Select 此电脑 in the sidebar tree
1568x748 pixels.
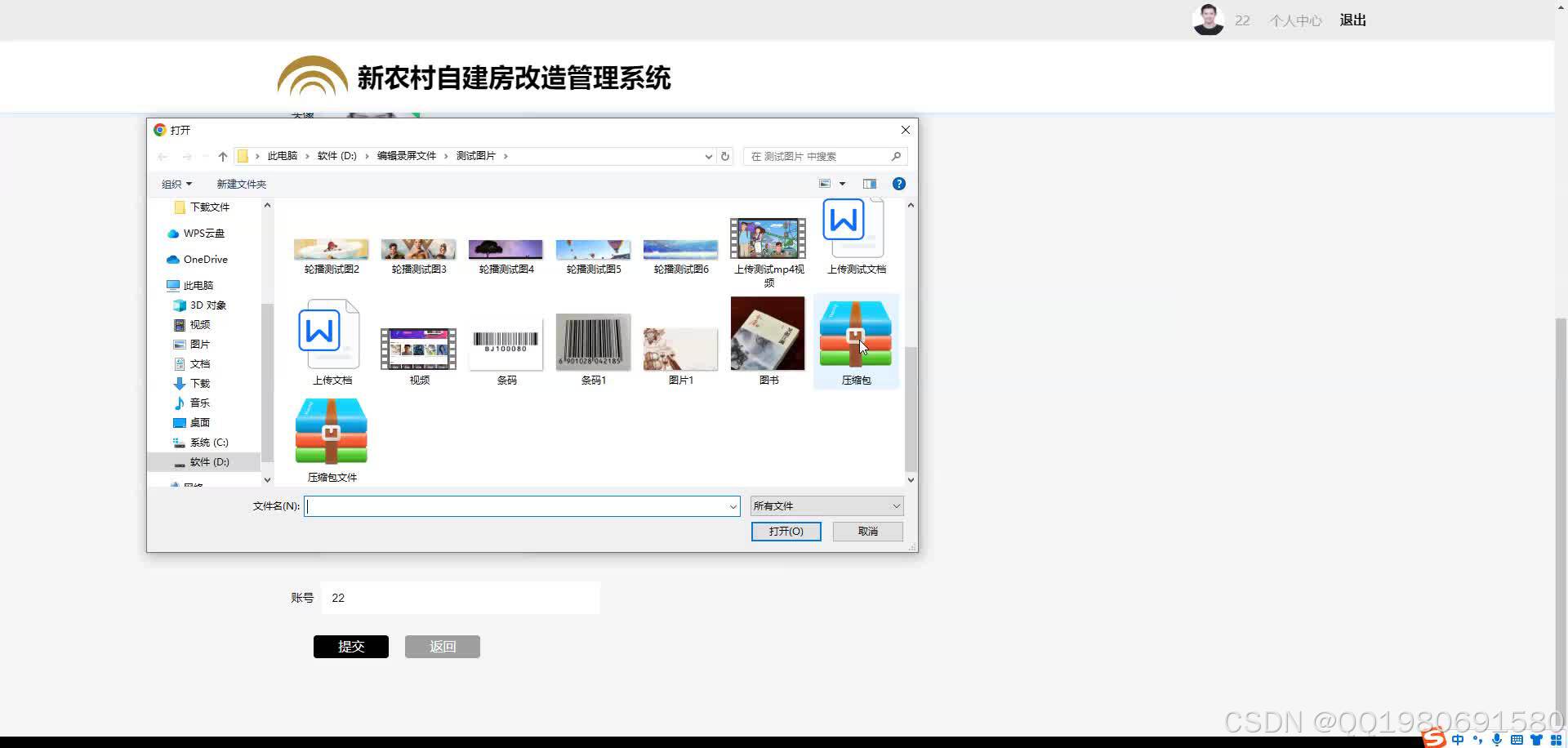coord(199,285)
